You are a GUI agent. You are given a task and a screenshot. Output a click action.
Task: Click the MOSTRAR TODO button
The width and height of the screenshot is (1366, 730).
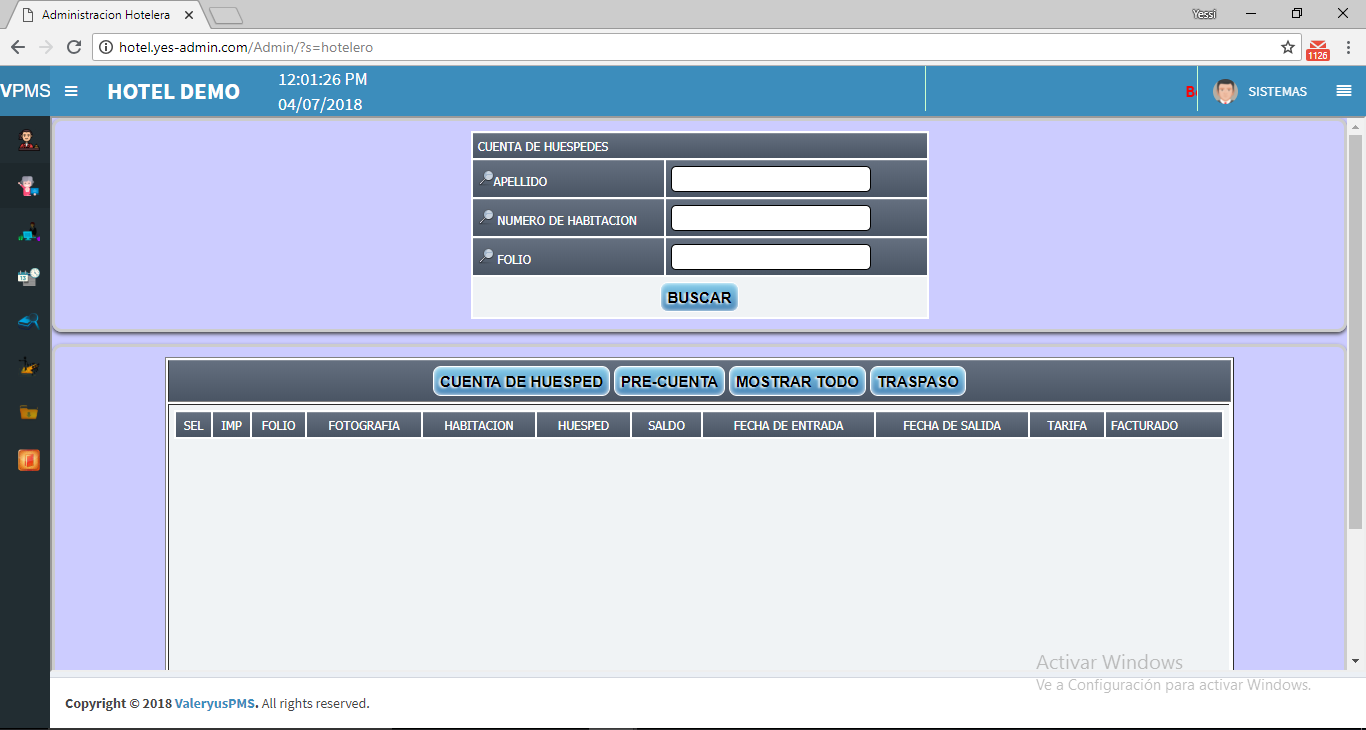797,381
